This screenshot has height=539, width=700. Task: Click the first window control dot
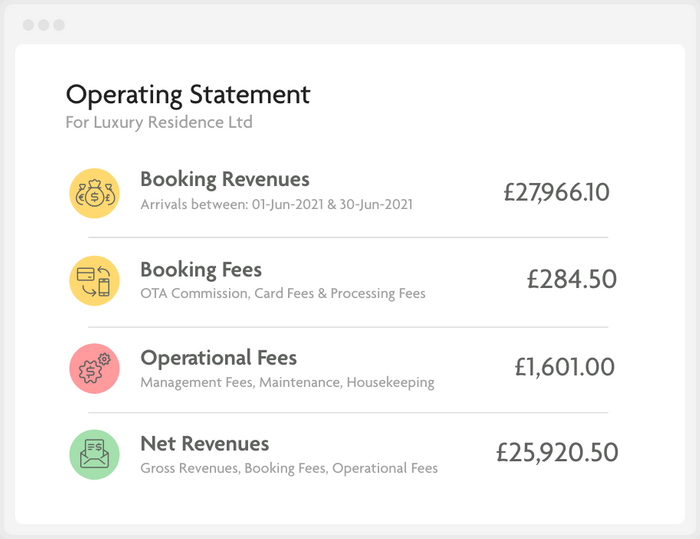[28, 24]
